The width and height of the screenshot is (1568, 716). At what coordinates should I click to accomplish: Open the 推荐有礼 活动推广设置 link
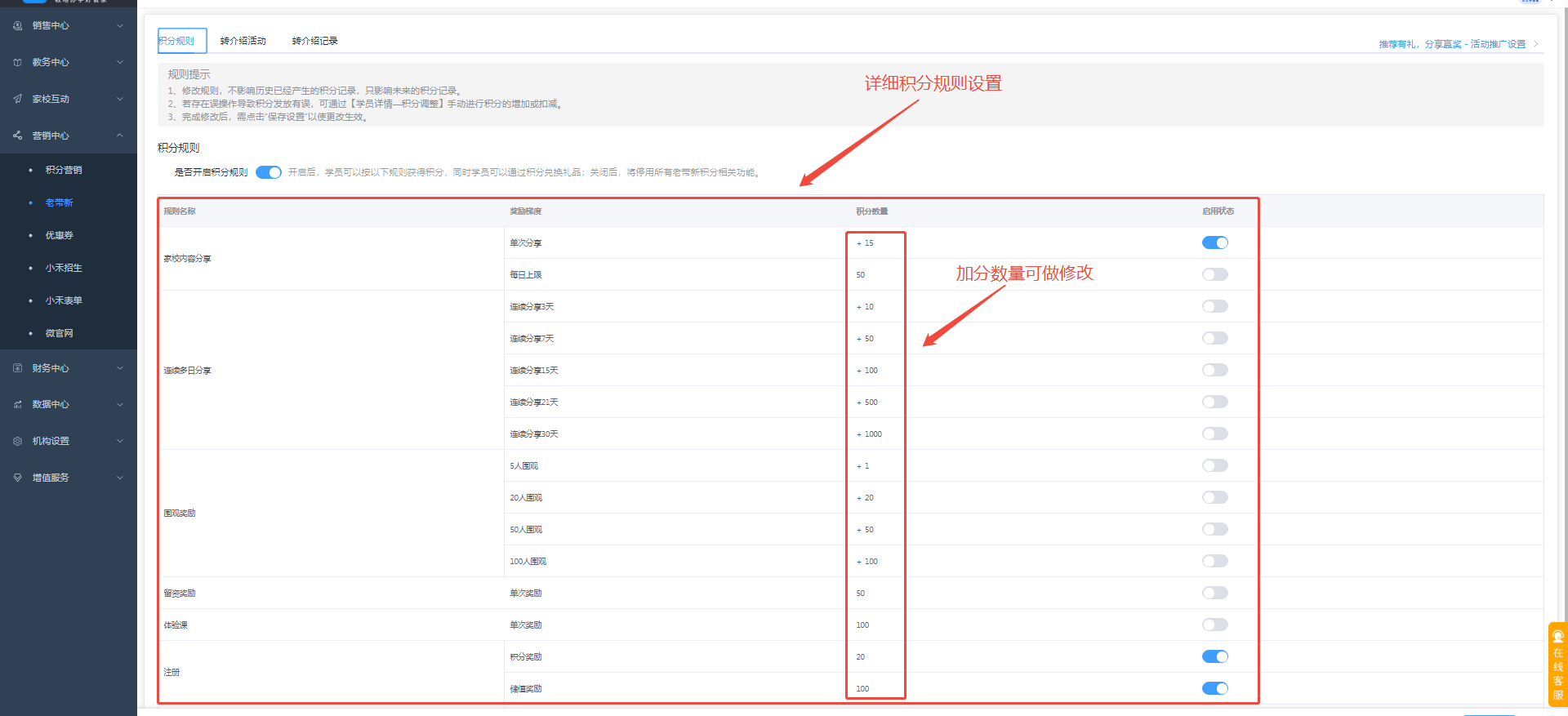[x=1452, y=44]
